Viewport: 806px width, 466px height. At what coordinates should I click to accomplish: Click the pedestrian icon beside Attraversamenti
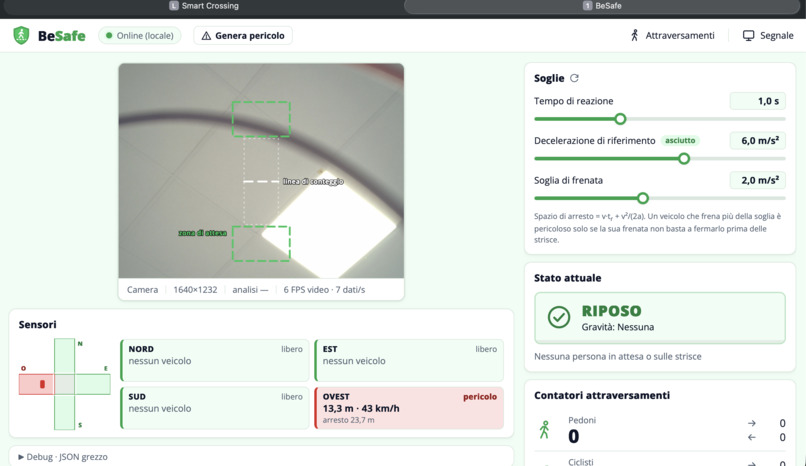[635, 35]
